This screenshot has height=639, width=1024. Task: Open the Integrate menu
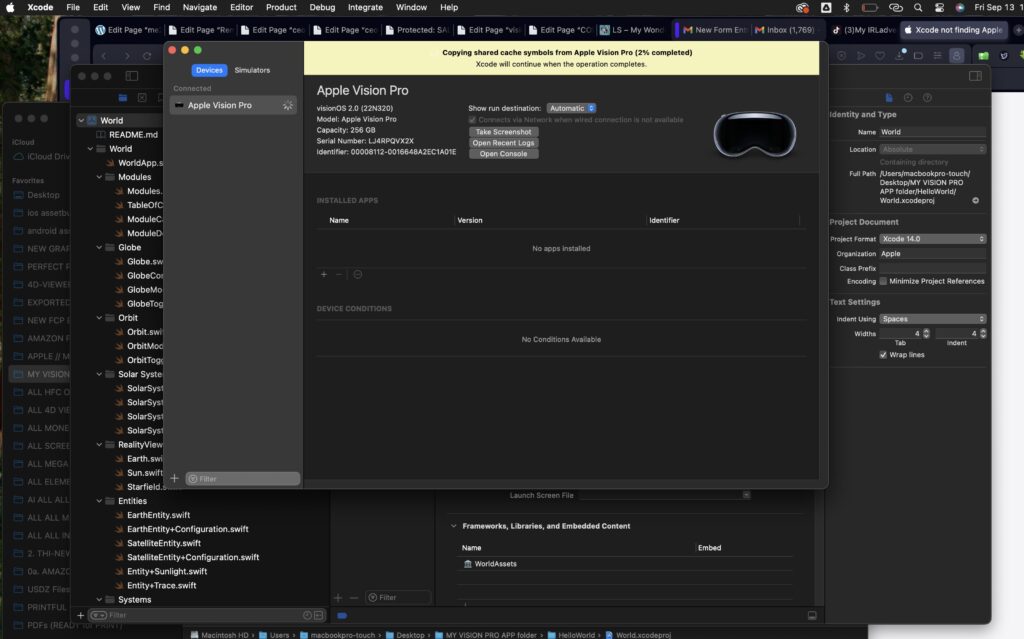[365, 7]
